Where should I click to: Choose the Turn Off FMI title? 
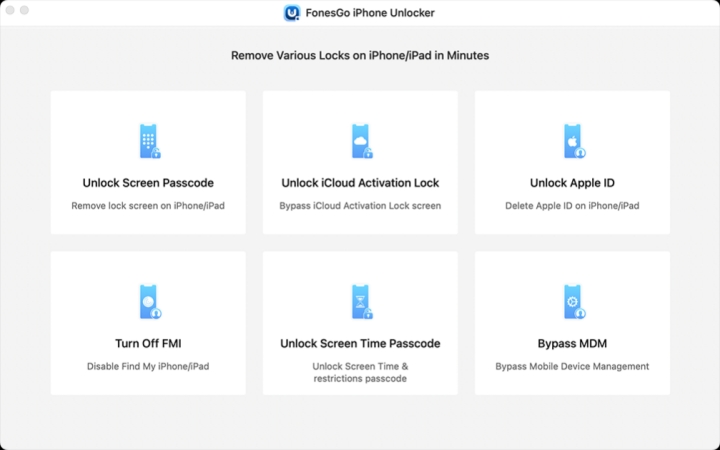[148, 343]
